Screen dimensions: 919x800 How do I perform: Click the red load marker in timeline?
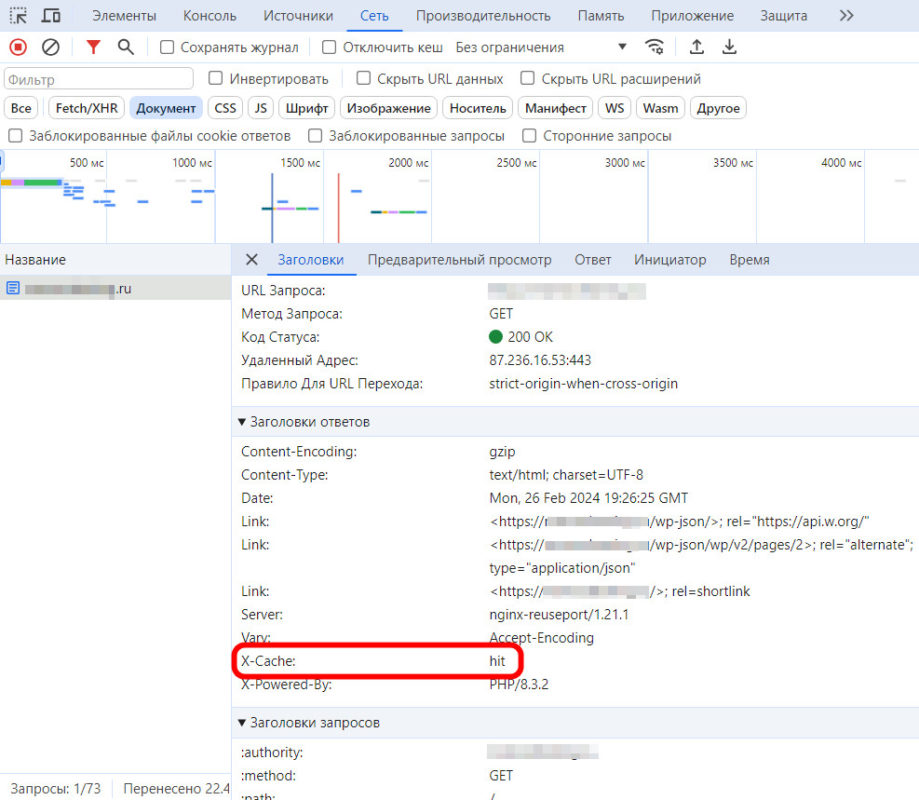click(x=338, y=207)
